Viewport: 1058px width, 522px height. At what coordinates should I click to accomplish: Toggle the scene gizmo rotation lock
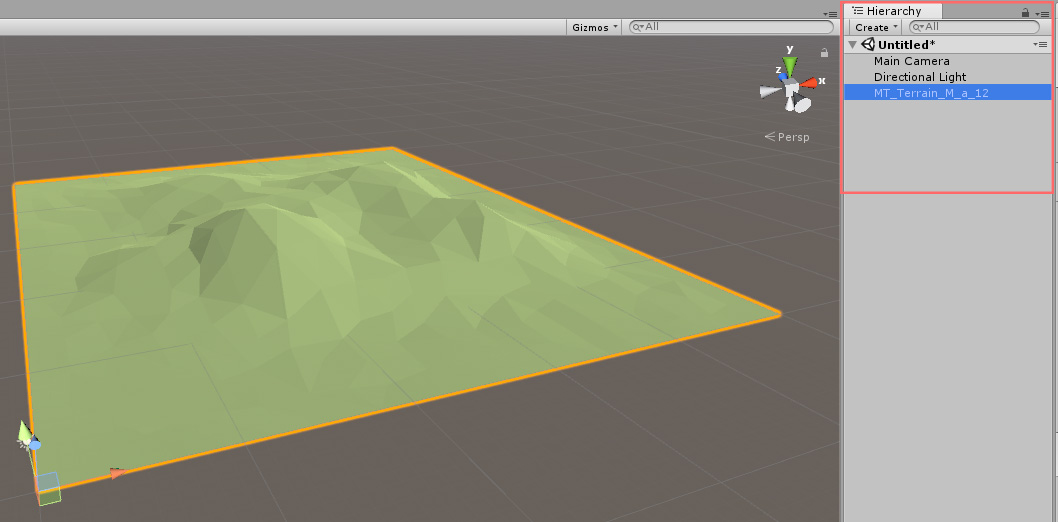pos(824,53)
